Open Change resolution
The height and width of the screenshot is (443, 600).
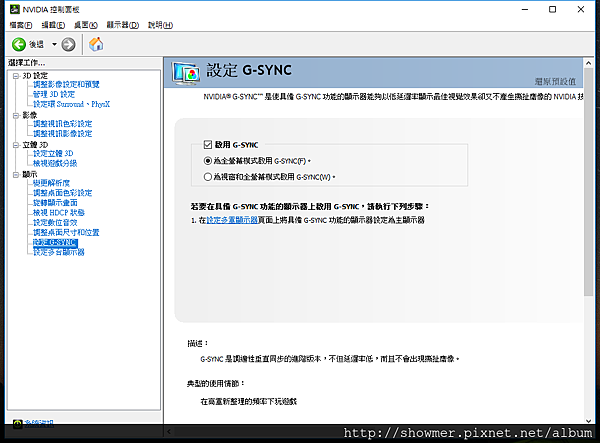(x=51, y=183)
